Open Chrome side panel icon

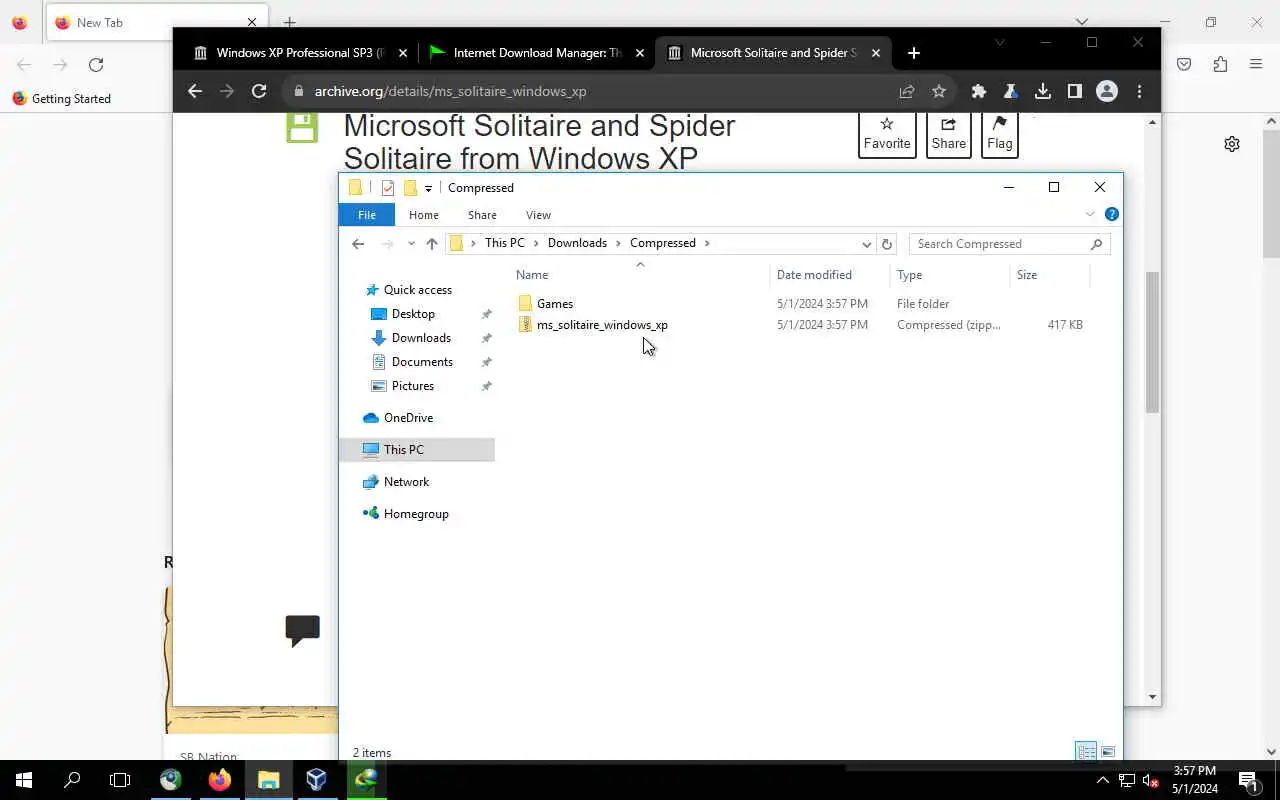pyautogui.click(x=1075, y=91)
